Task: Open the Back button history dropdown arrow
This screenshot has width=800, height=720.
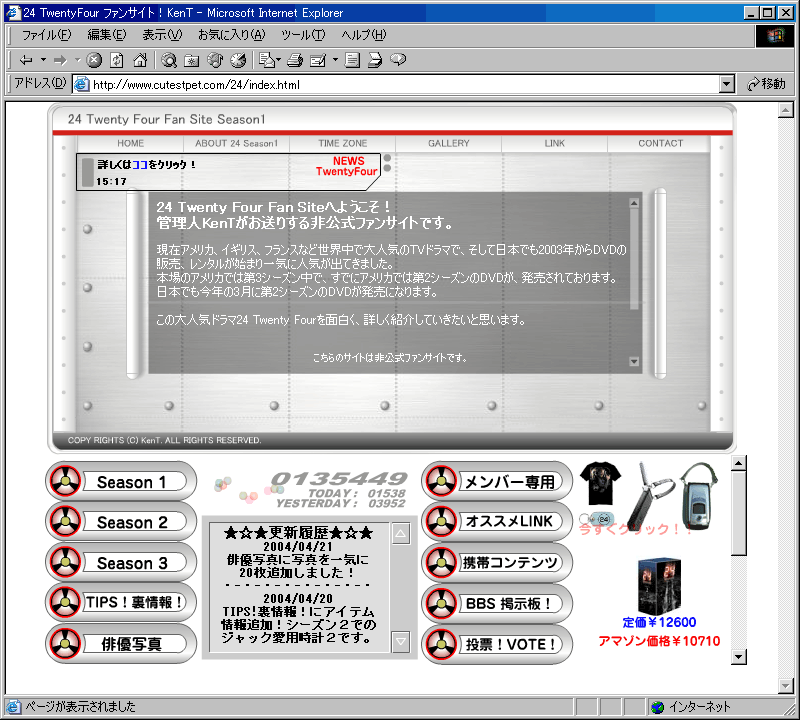Action: 43,60
